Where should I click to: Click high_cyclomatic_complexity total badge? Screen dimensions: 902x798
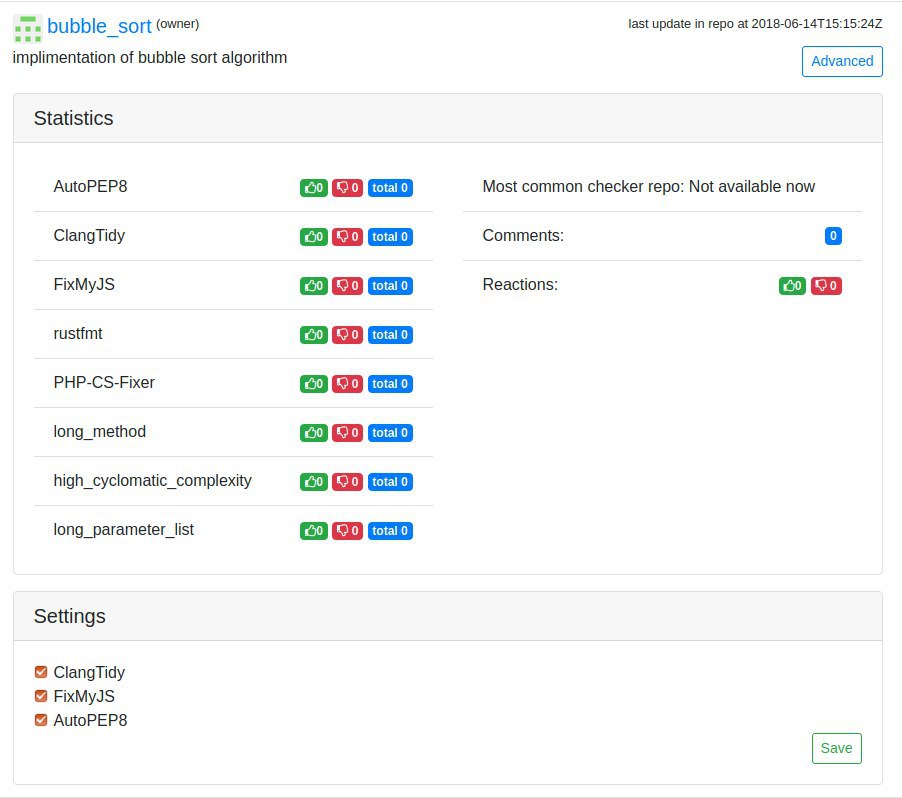(390, 481)
